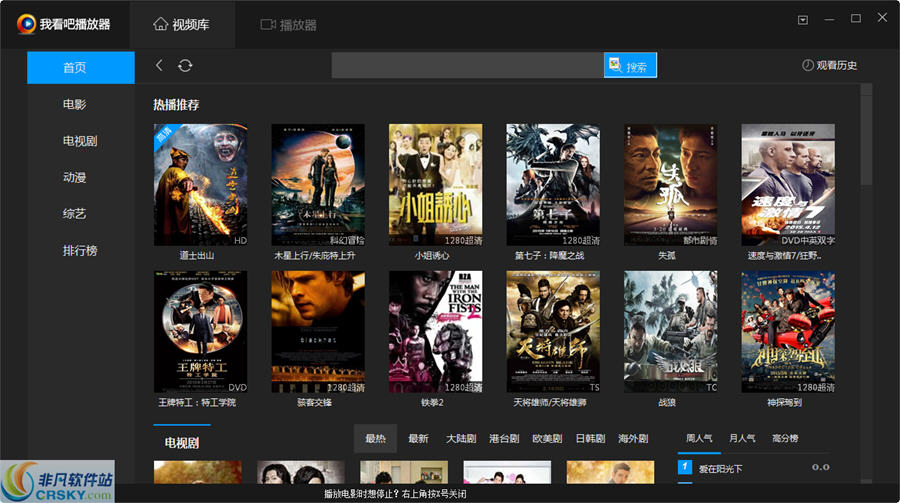The width and height of the screenshot is (900, 503).
Task: Click the vertical scrollbar thumb
Action: [866, 139]
